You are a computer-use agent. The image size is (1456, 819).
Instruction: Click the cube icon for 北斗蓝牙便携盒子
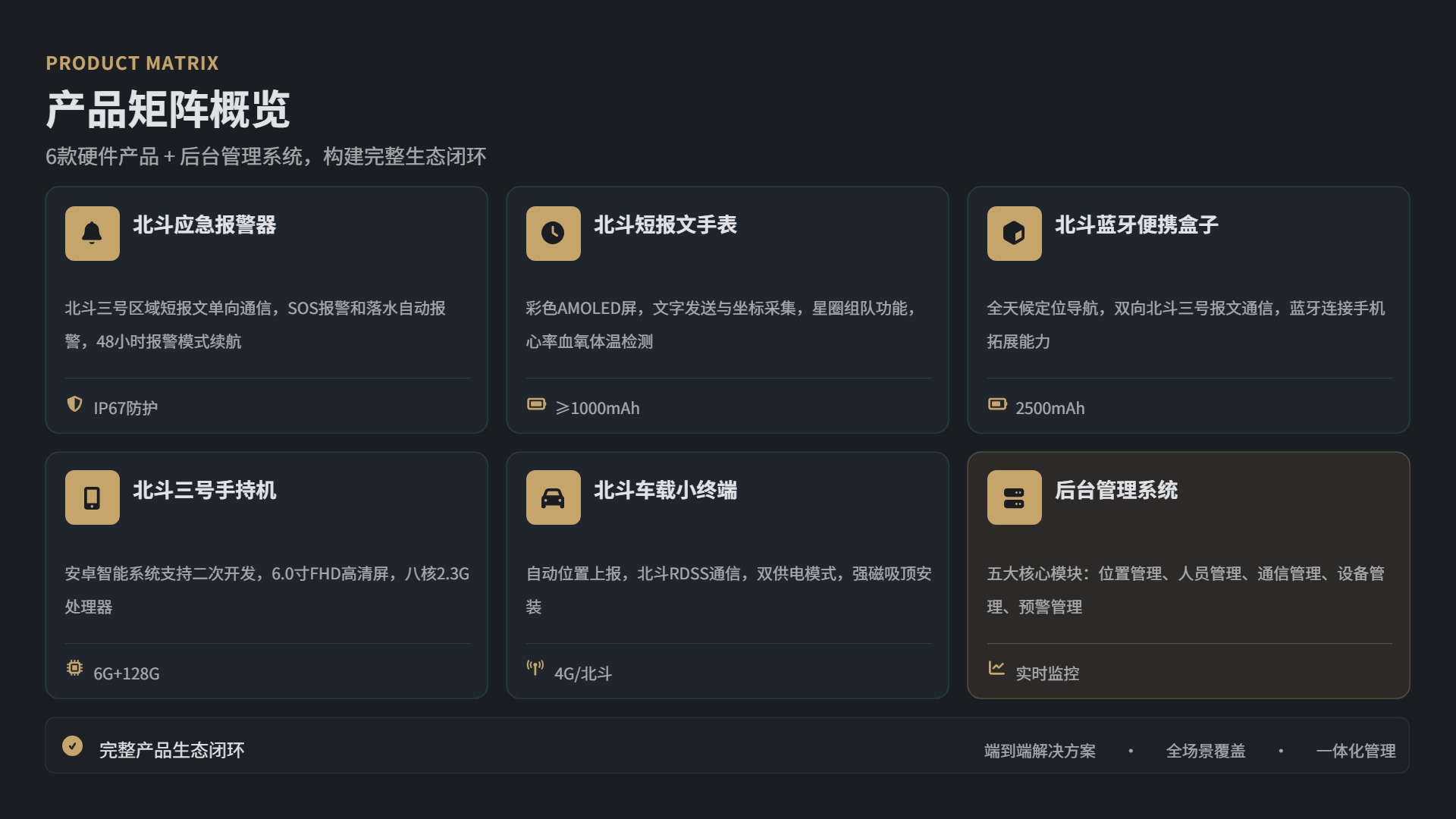(x=1014, y=234)
